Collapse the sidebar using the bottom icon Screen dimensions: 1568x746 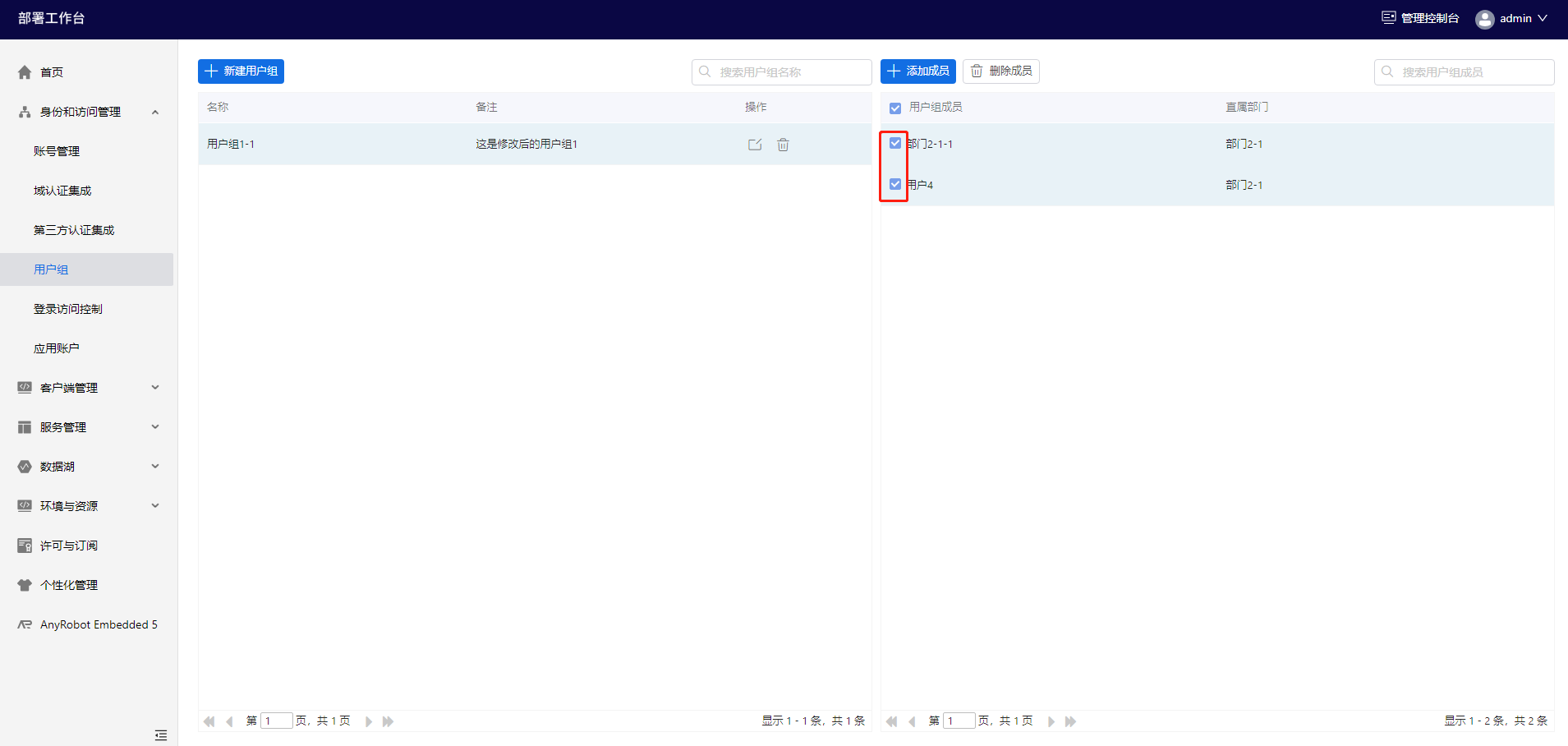[x=161, y=735]
